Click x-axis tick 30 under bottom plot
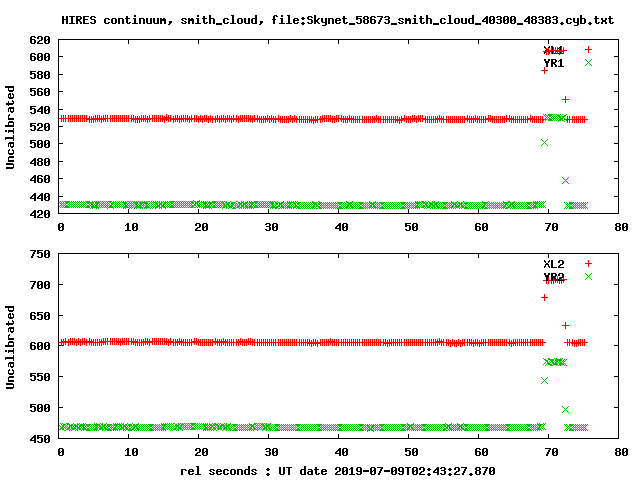This screenshot has width=640, height=480. [271, 452]
